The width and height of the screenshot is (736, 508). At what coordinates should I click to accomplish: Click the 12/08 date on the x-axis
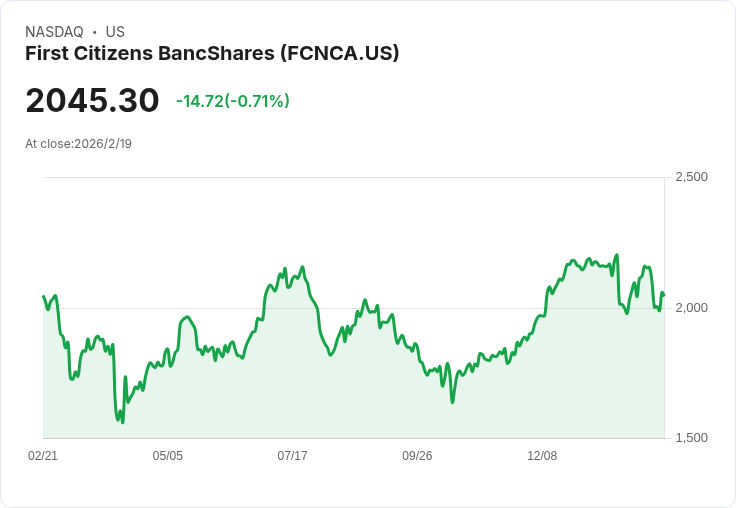(x=542, y=456)
